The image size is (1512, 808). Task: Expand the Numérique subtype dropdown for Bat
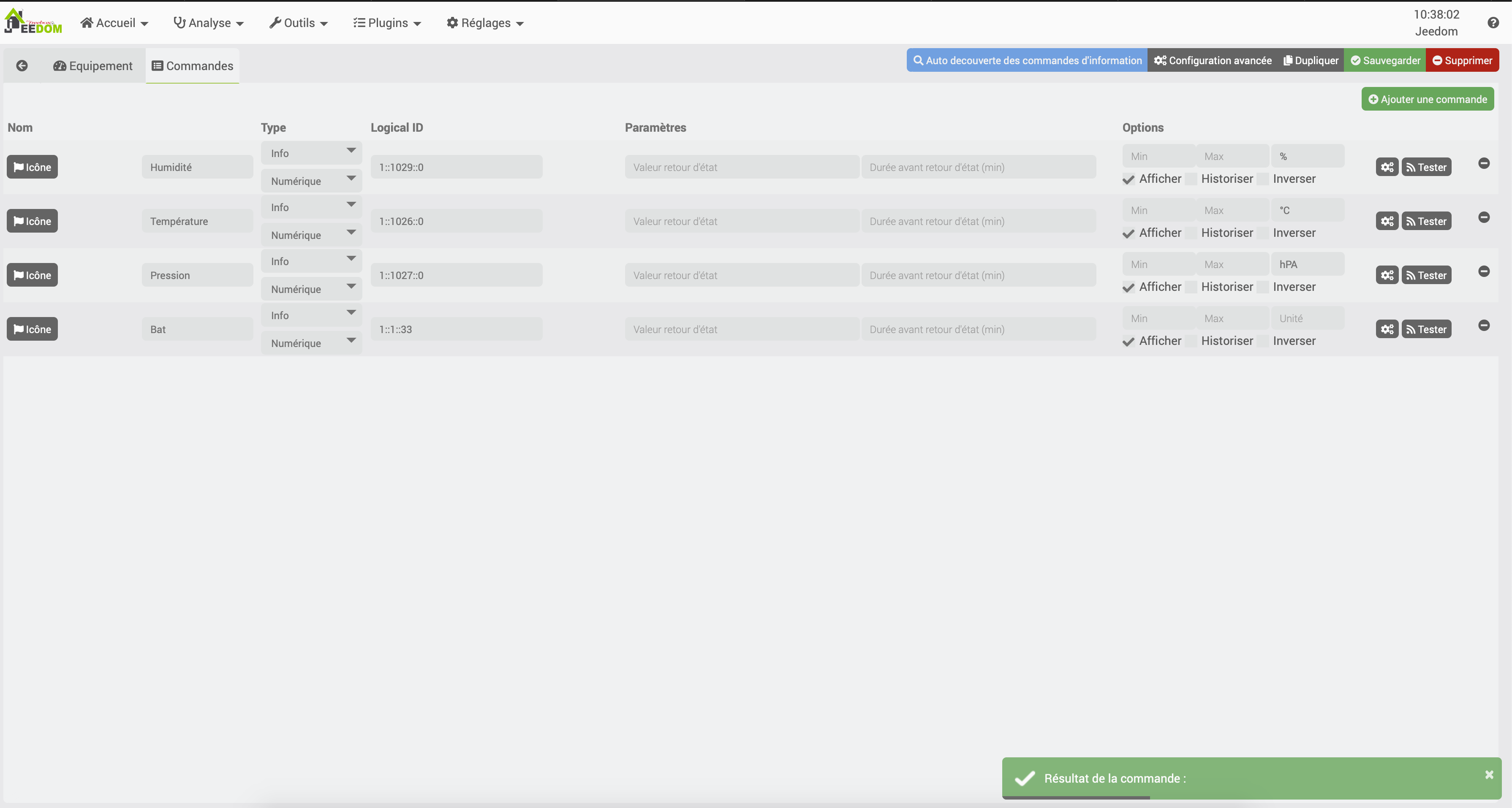311,343
